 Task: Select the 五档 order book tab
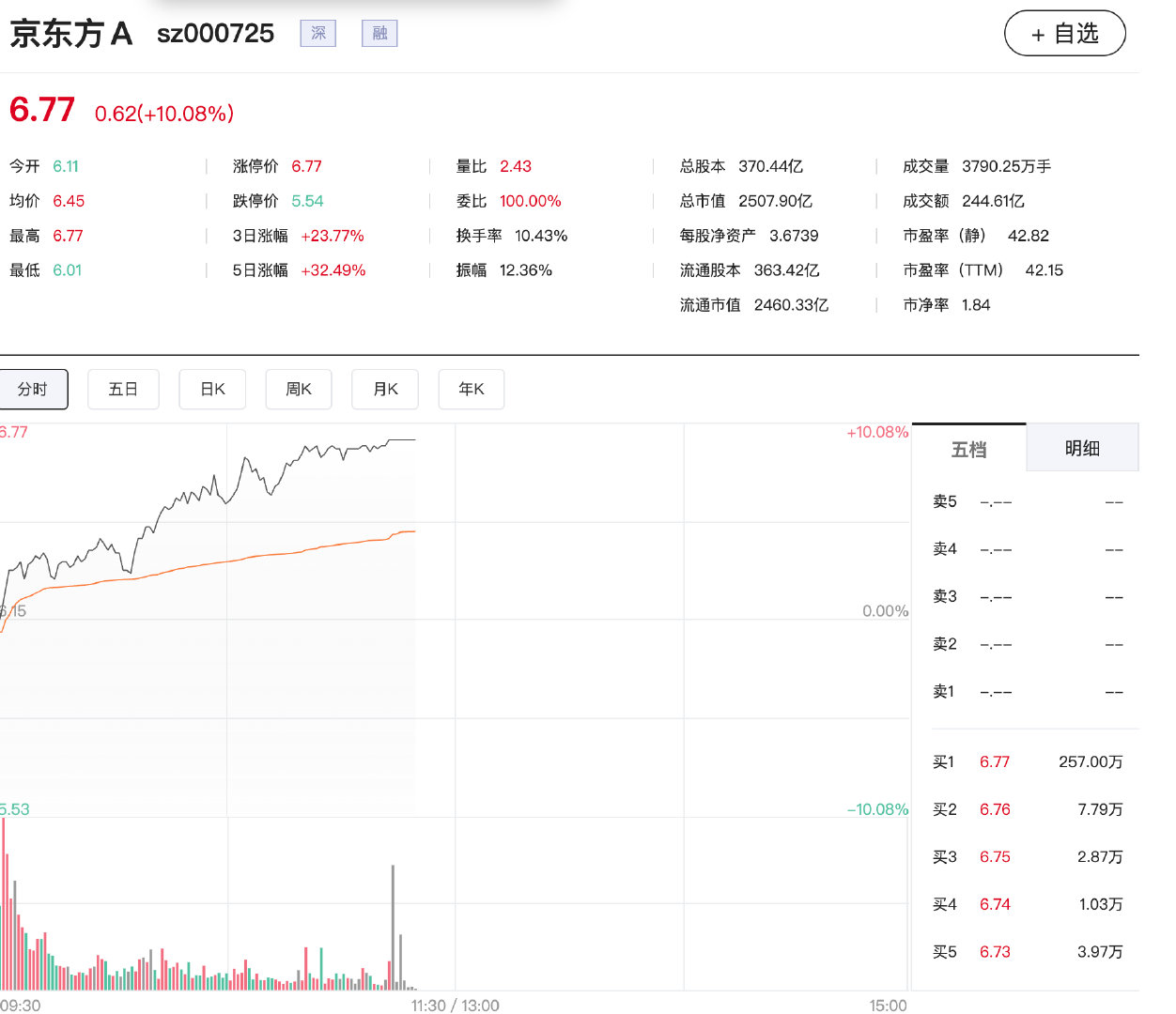pos(968,448)
